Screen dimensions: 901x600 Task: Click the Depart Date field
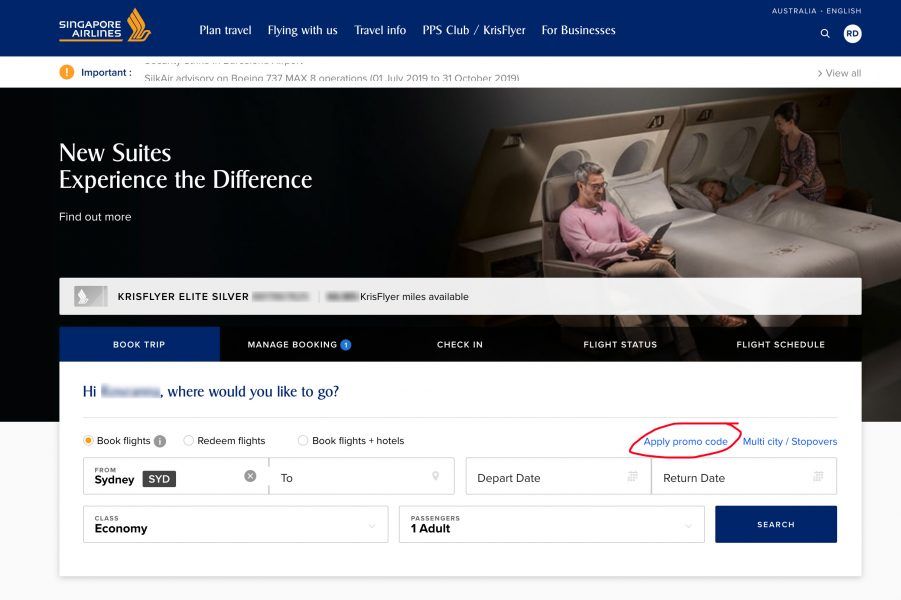point(559,476)
